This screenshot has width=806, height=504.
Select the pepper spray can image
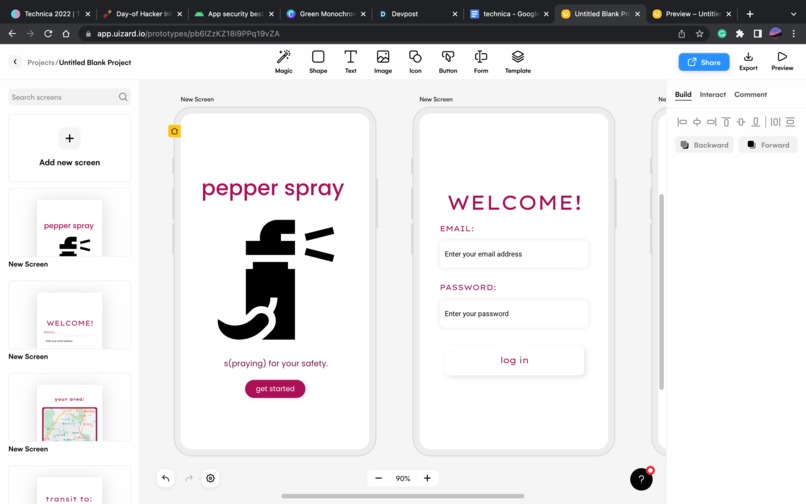tap(276, 280)
